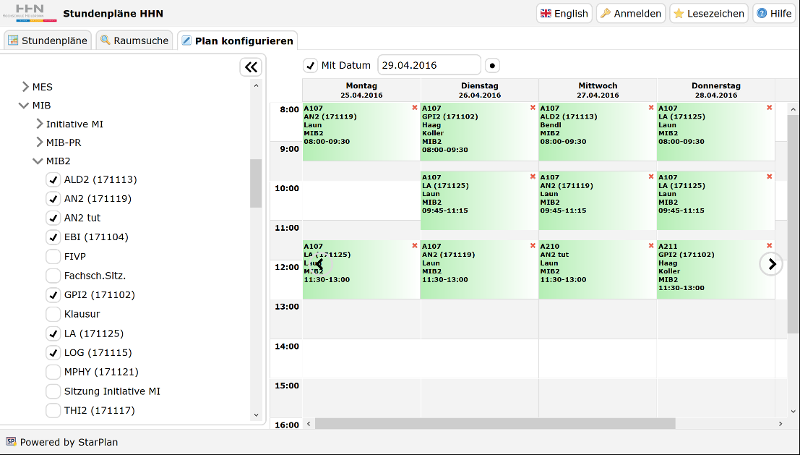Remove Thursday 09:45 LA entry with red X
Viewport: 800px width, 455px height.
click(769, 176)
